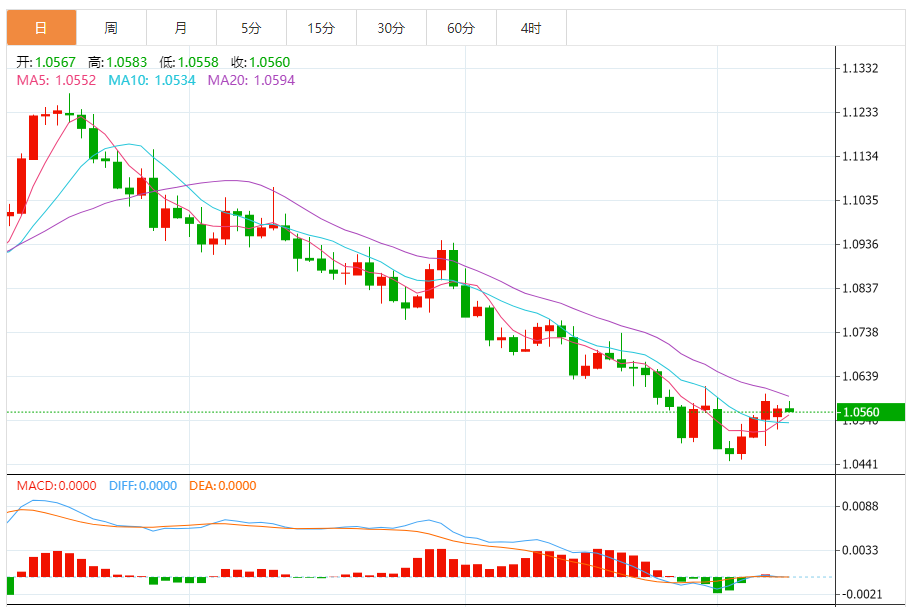Screen dimensions: 913x607
Task: Click the 1.0738 price axis label
Action: point(860,333)
